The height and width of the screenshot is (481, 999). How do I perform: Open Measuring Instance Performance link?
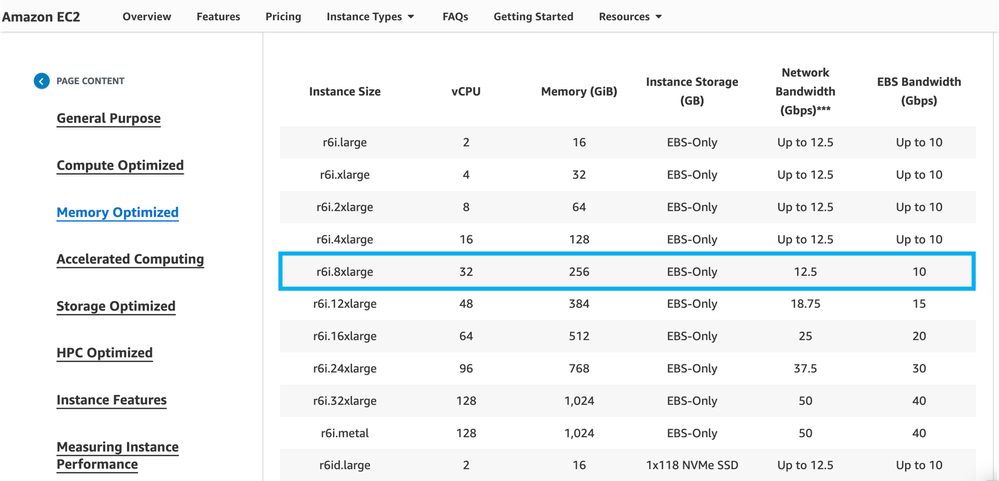(117, 455)
